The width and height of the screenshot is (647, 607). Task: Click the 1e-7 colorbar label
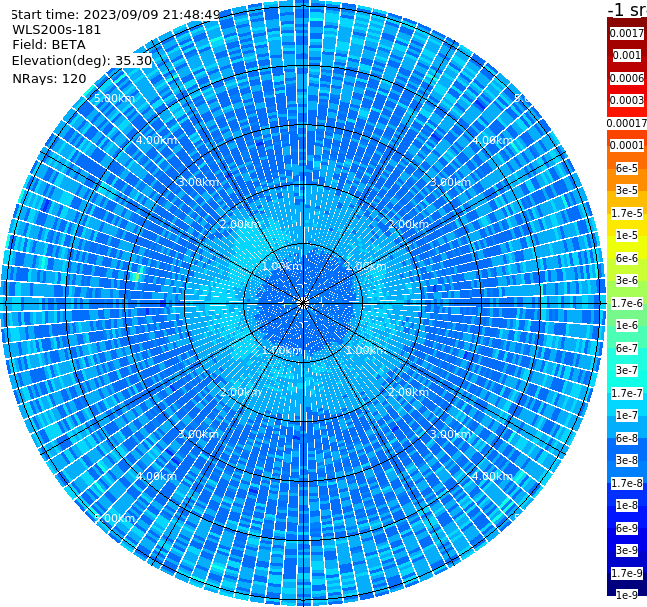pyautogui.click(x=627, y=415)
